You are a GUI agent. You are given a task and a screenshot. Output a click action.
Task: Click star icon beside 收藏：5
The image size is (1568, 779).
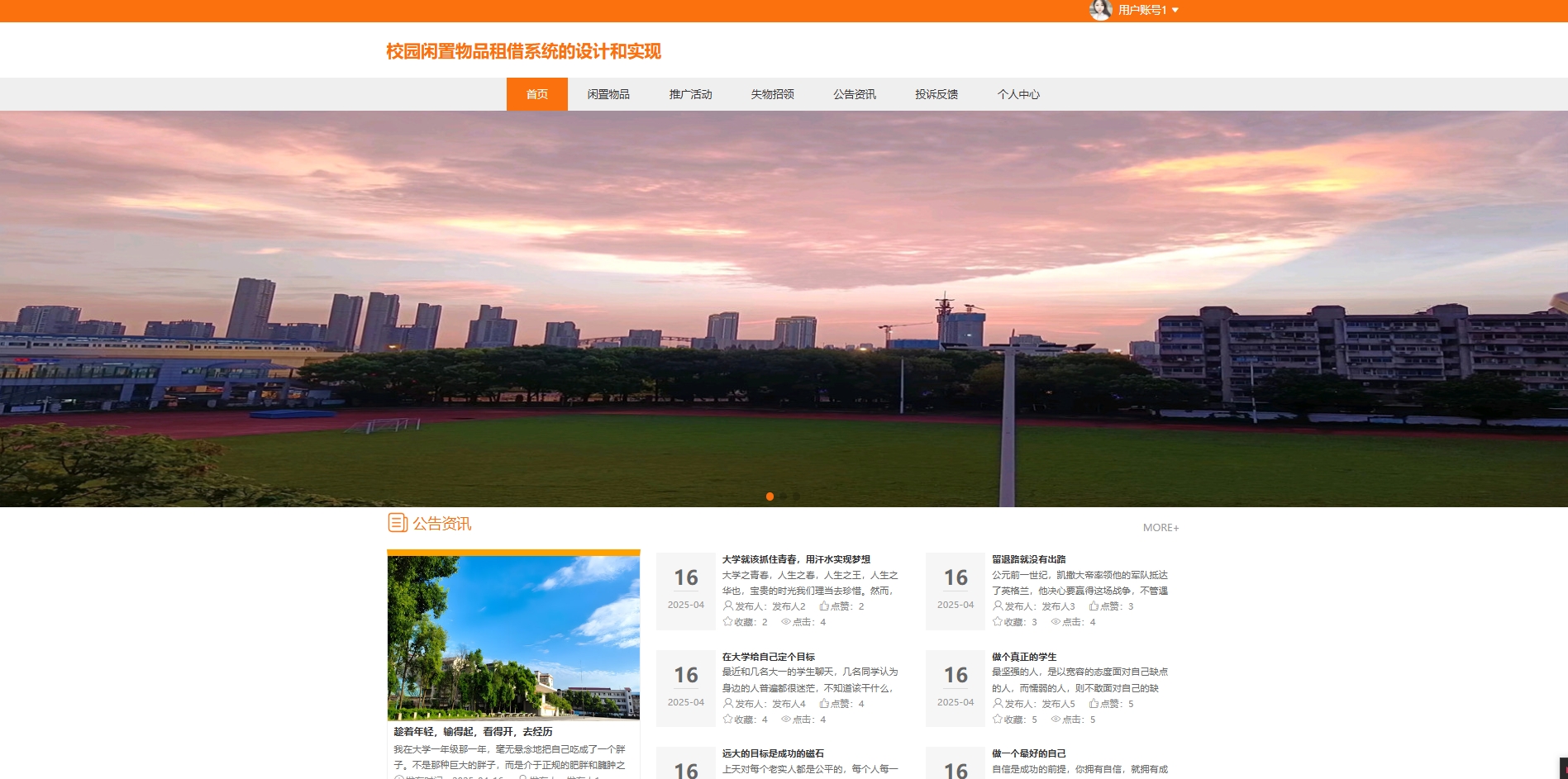[997, 719]
